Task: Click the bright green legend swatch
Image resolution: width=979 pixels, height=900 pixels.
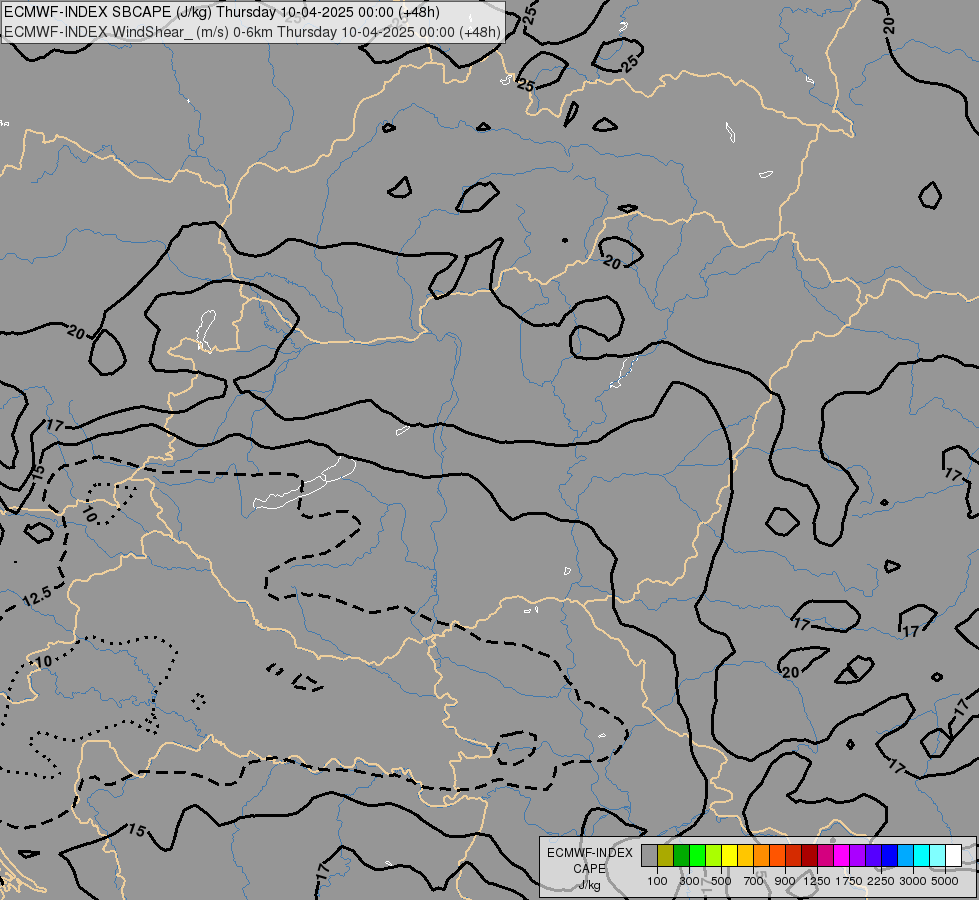Action: [697, 855]
